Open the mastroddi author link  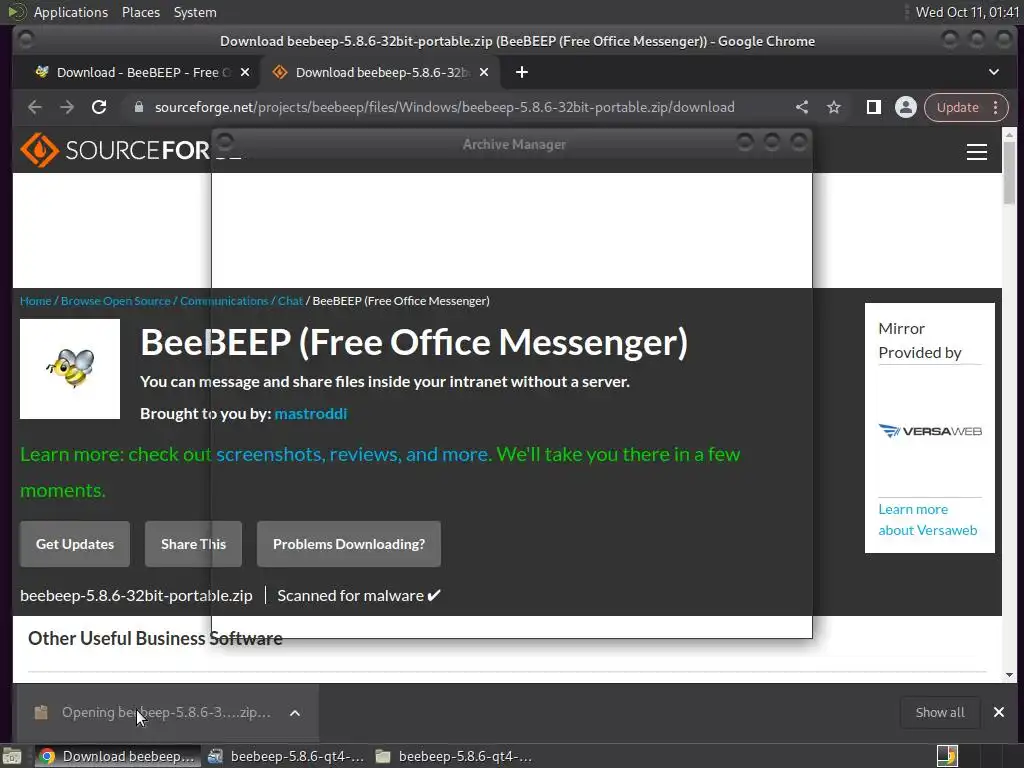(311, 413)
